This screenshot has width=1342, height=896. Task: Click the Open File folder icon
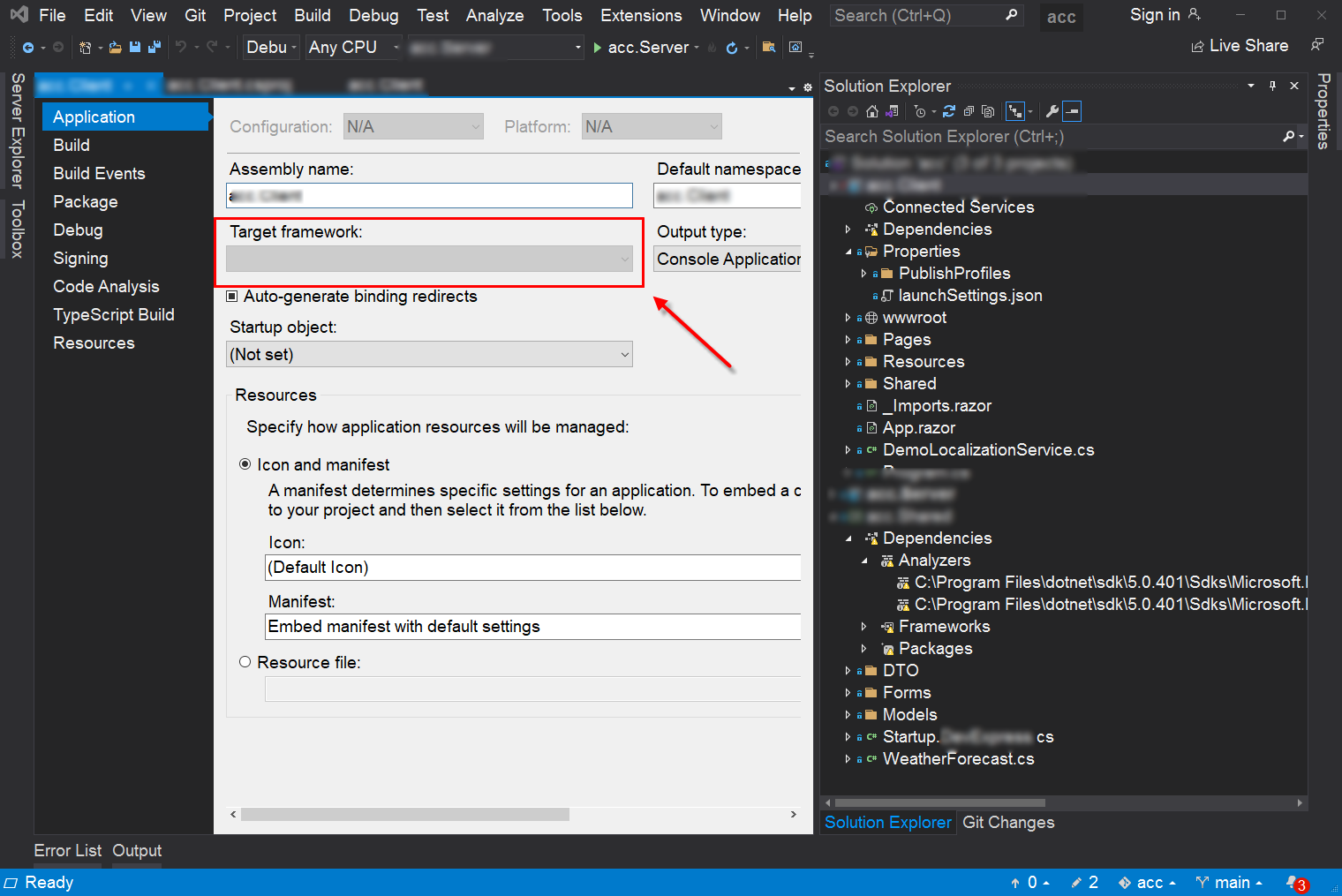(116, 48)
